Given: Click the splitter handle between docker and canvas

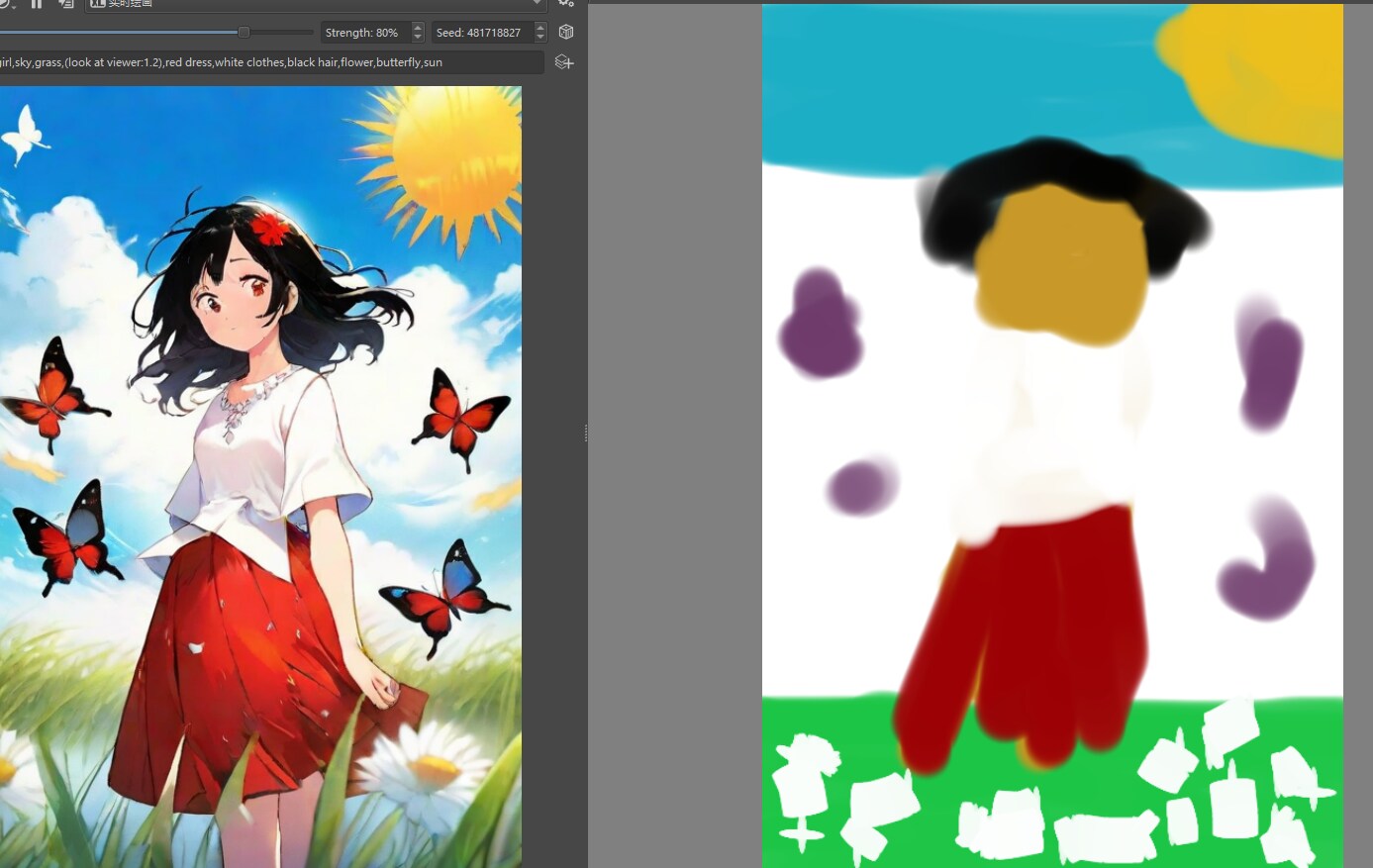Looking at the screenshot, I should [x=585, y=434].
